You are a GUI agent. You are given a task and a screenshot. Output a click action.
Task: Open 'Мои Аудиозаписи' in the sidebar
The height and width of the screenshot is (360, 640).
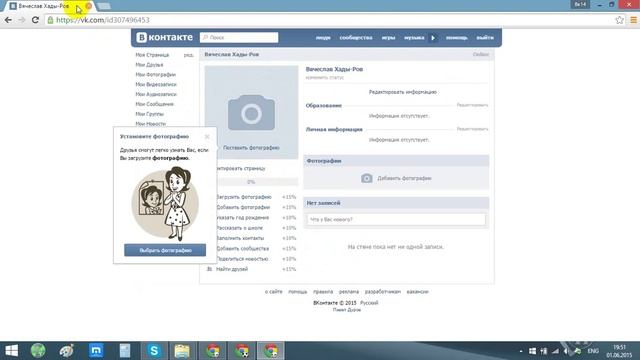[156, 94]
